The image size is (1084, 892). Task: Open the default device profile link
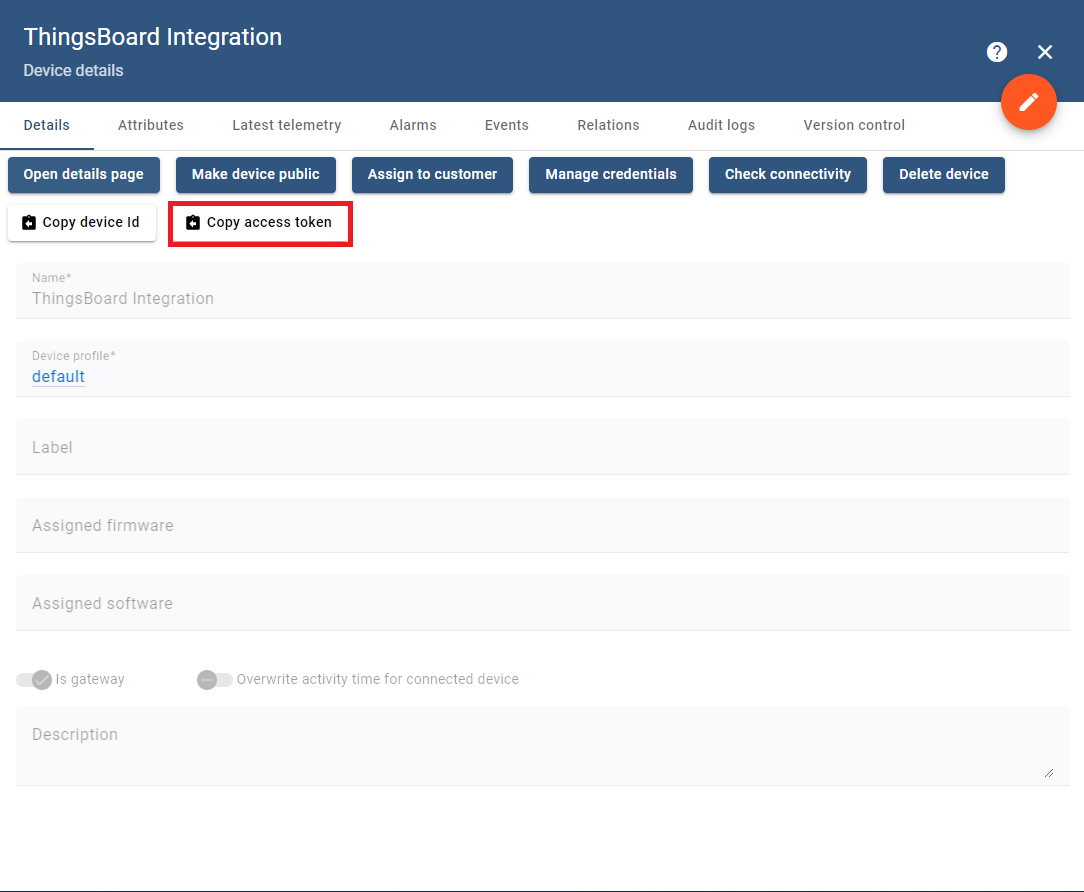pyautogui.click(x=57, y=376)
